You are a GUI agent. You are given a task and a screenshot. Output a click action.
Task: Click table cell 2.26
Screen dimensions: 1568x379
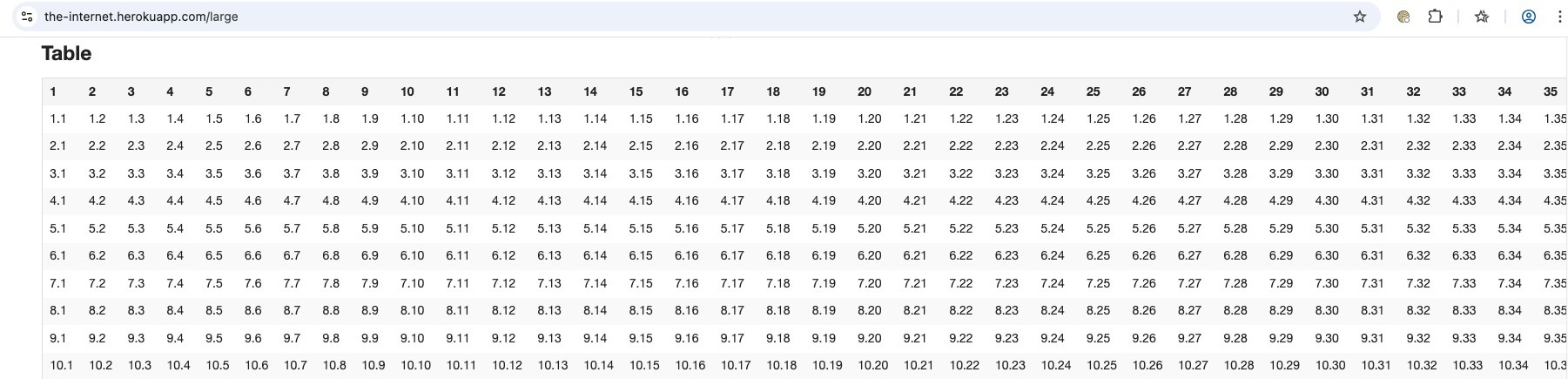(1144, 146)
